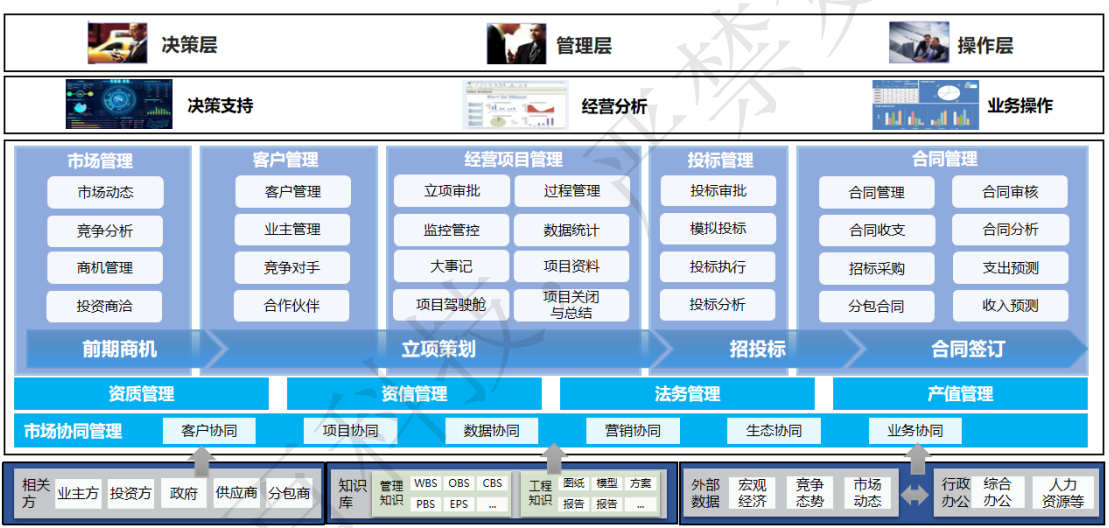Select the 投标执行 box
Screen dimensions: 1109x528
tap(718, 267)
